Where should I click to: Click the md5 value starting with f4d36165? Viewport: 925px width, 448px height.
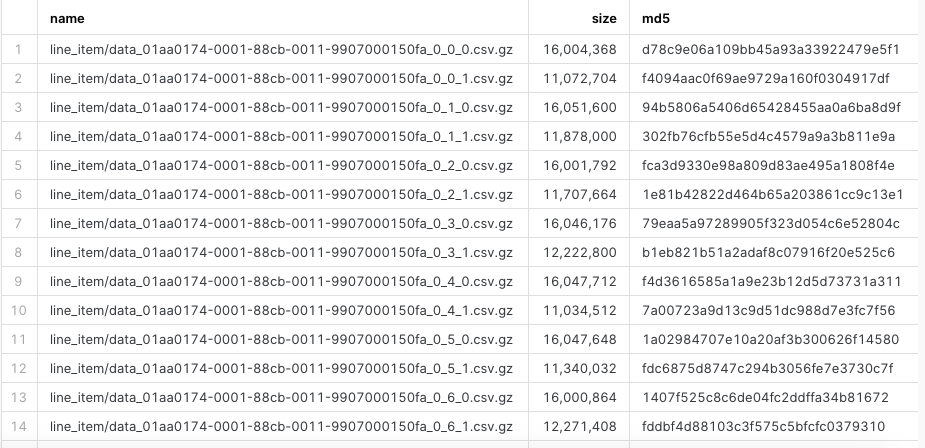click(x=771, y=281)
